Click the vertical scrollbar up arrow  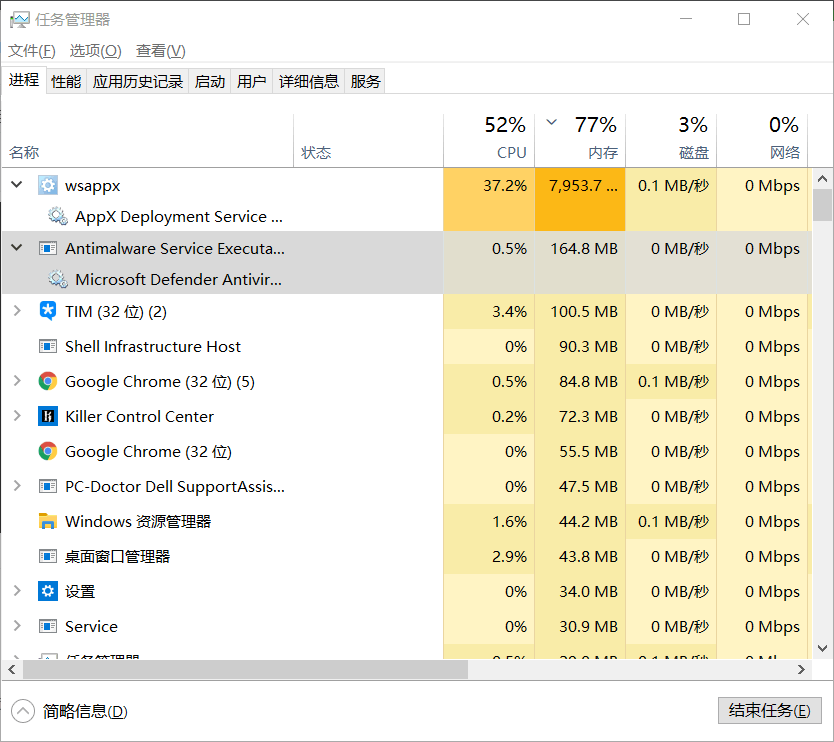point(822,179)
